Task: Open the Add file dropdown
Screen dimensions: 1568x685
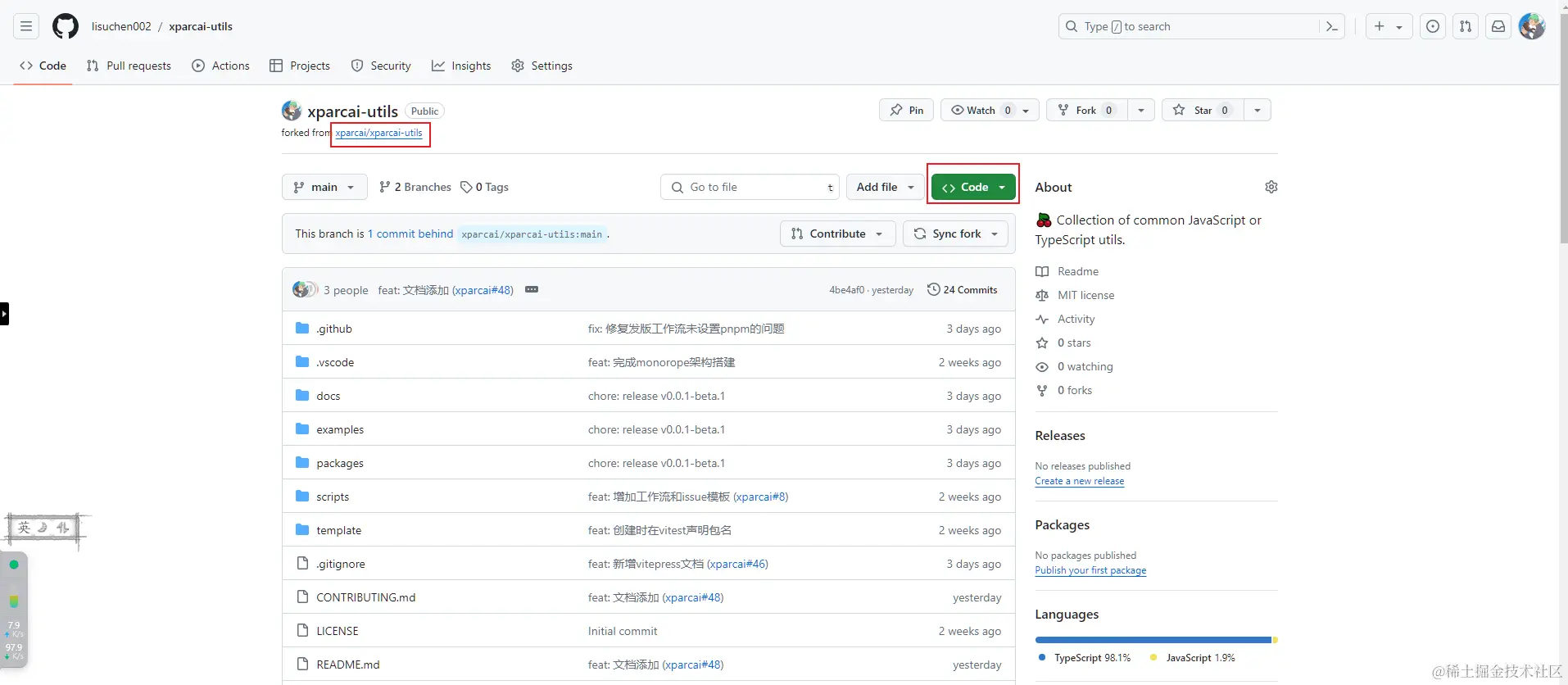Action: 885,187
